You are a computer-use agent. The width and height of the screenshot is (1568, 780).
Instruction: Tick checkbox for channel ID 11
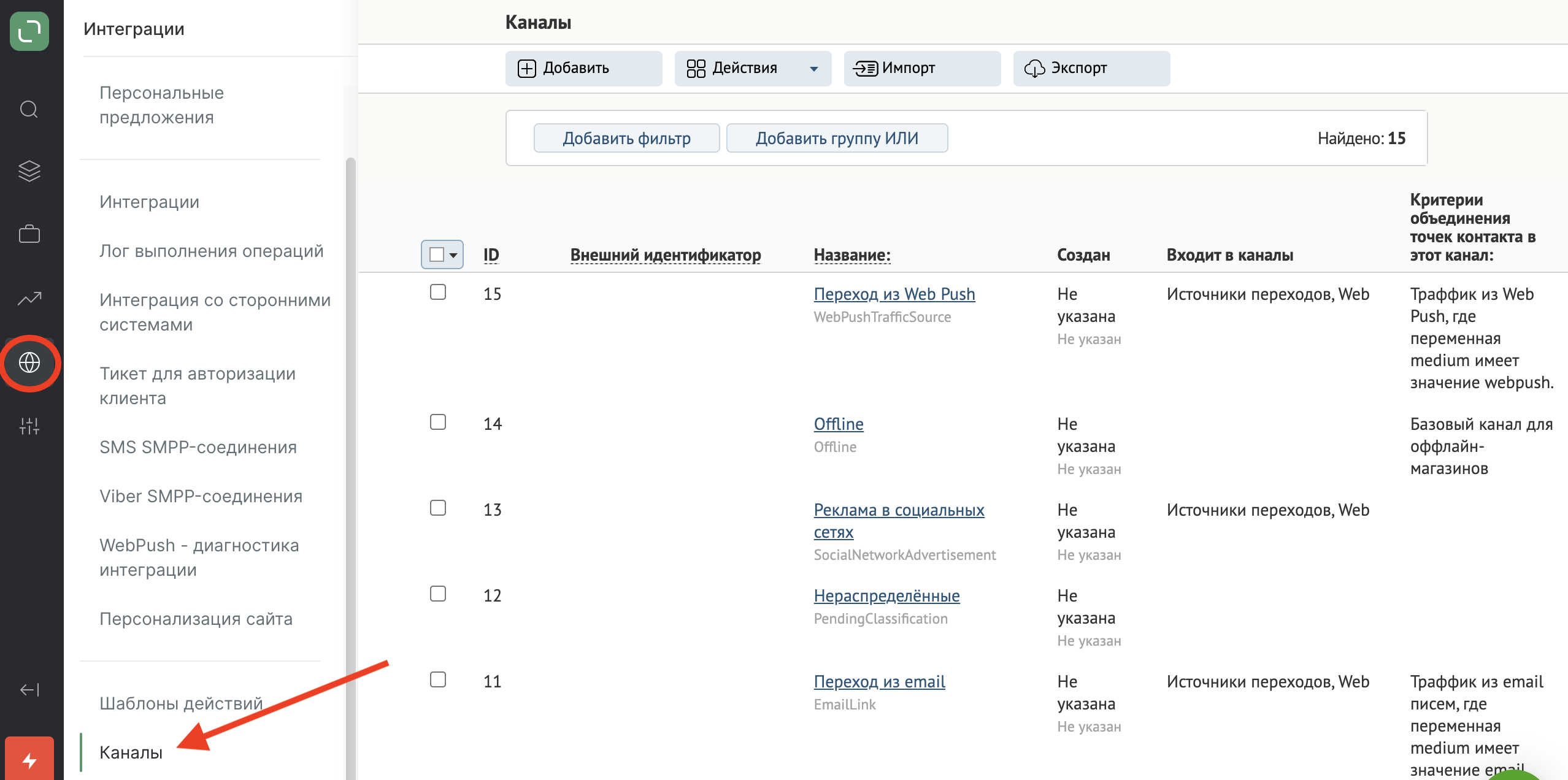(x=438, y=679)
